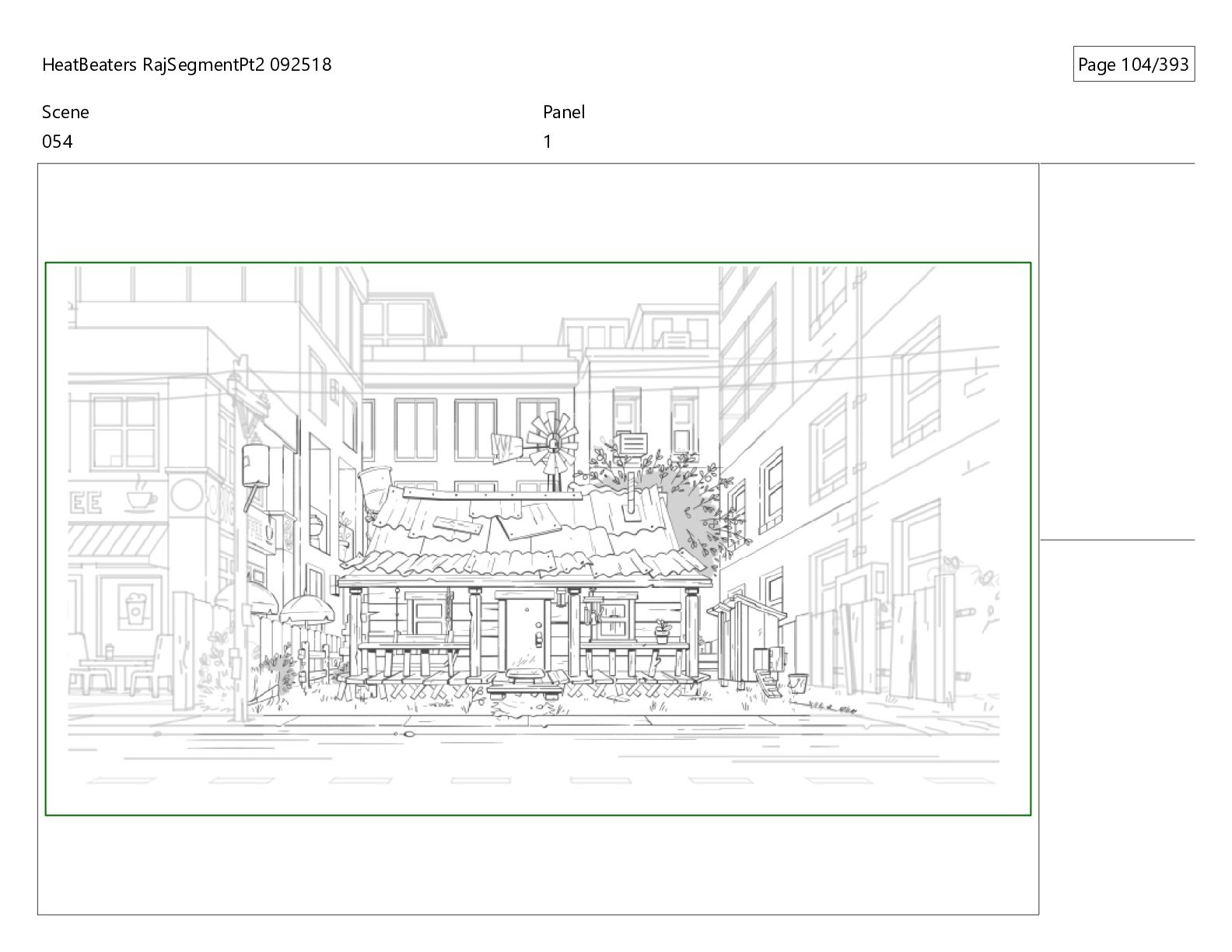Select the scene number 054
The image size is (1232, 952).
pos(58,142)
